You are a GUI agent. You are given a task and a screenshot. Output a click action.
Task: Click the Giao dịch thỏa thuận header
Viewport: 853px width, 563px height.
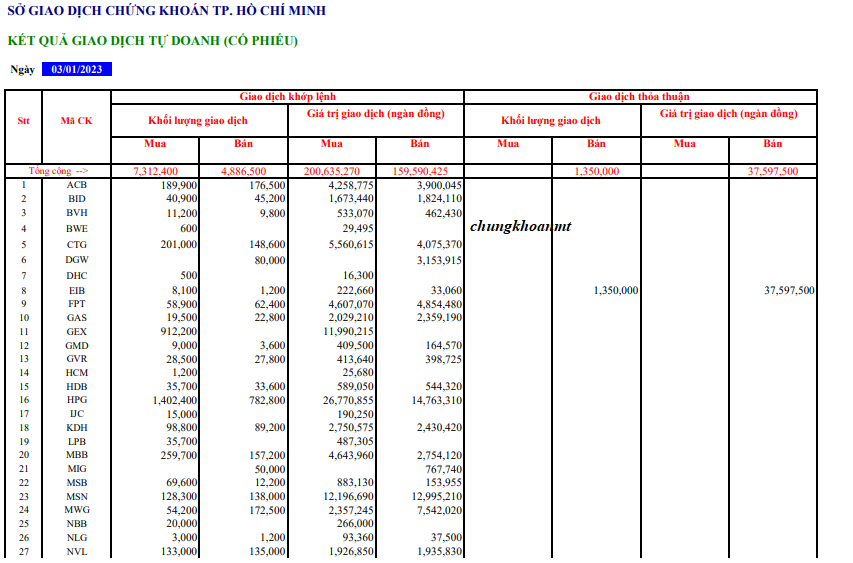pyautogui.click(x=639, y=97)
